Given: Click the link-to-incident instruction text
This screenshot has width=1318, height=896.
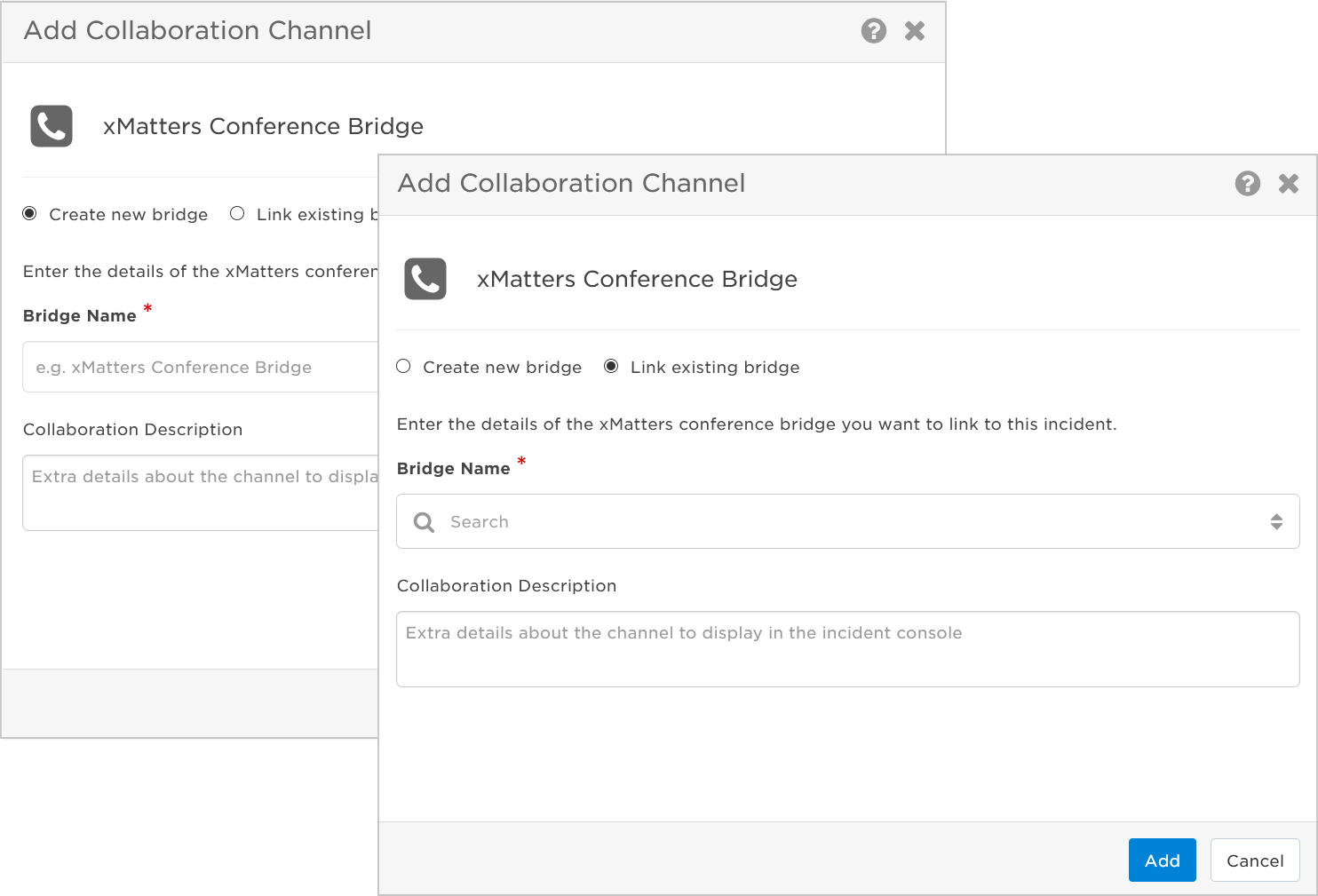Looking at the screenshot, I should [757, 424].
